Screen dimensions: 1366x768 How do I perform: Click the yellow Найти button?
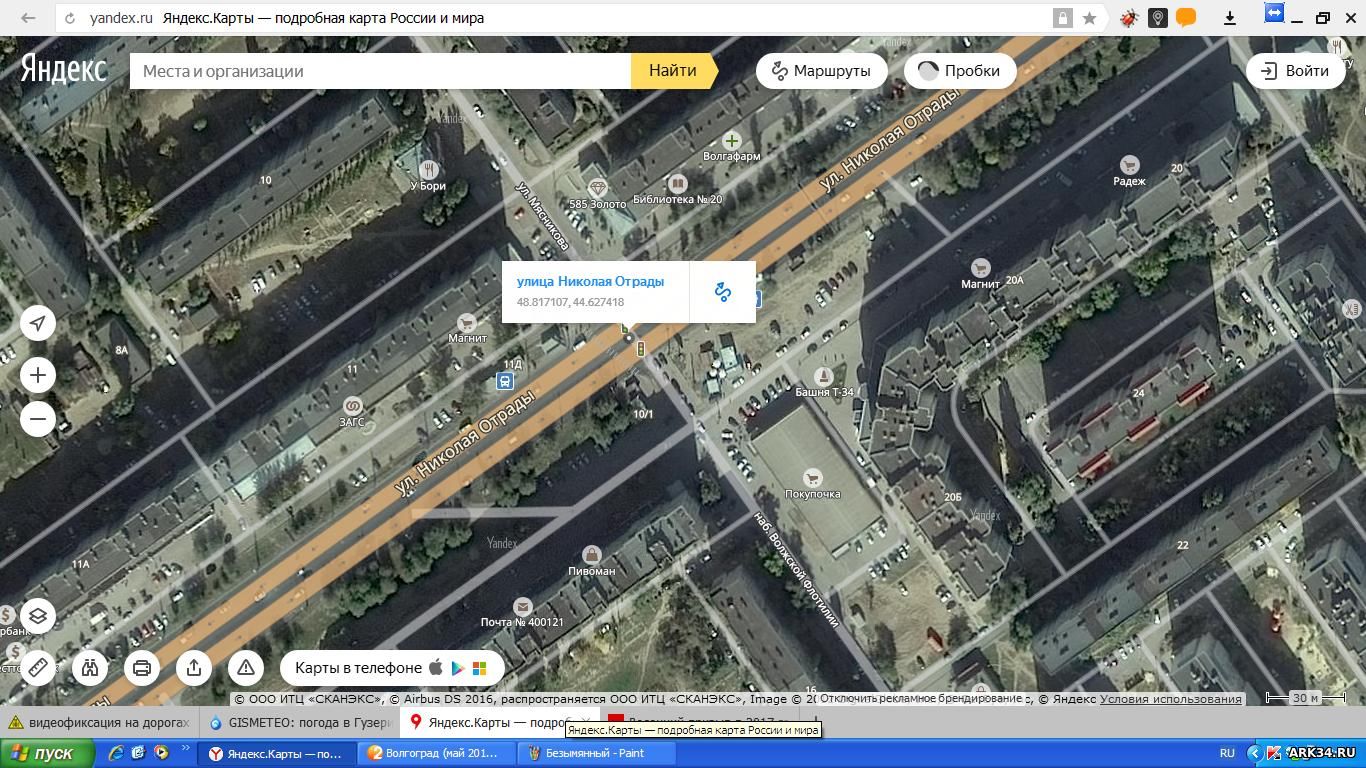[x=674, y=71]
